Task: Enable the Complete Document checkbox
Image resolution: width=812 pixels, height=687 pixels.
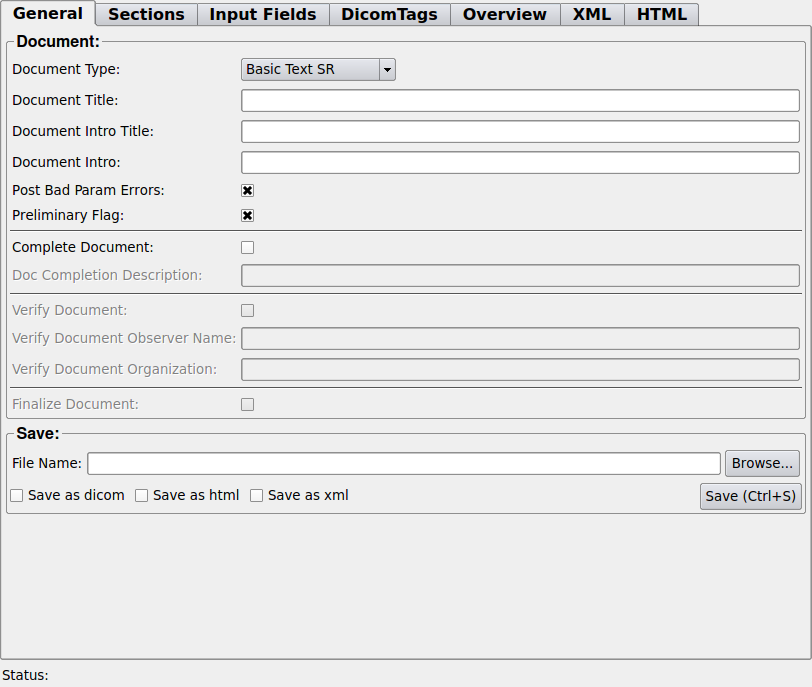Action: tap(247, 247)
